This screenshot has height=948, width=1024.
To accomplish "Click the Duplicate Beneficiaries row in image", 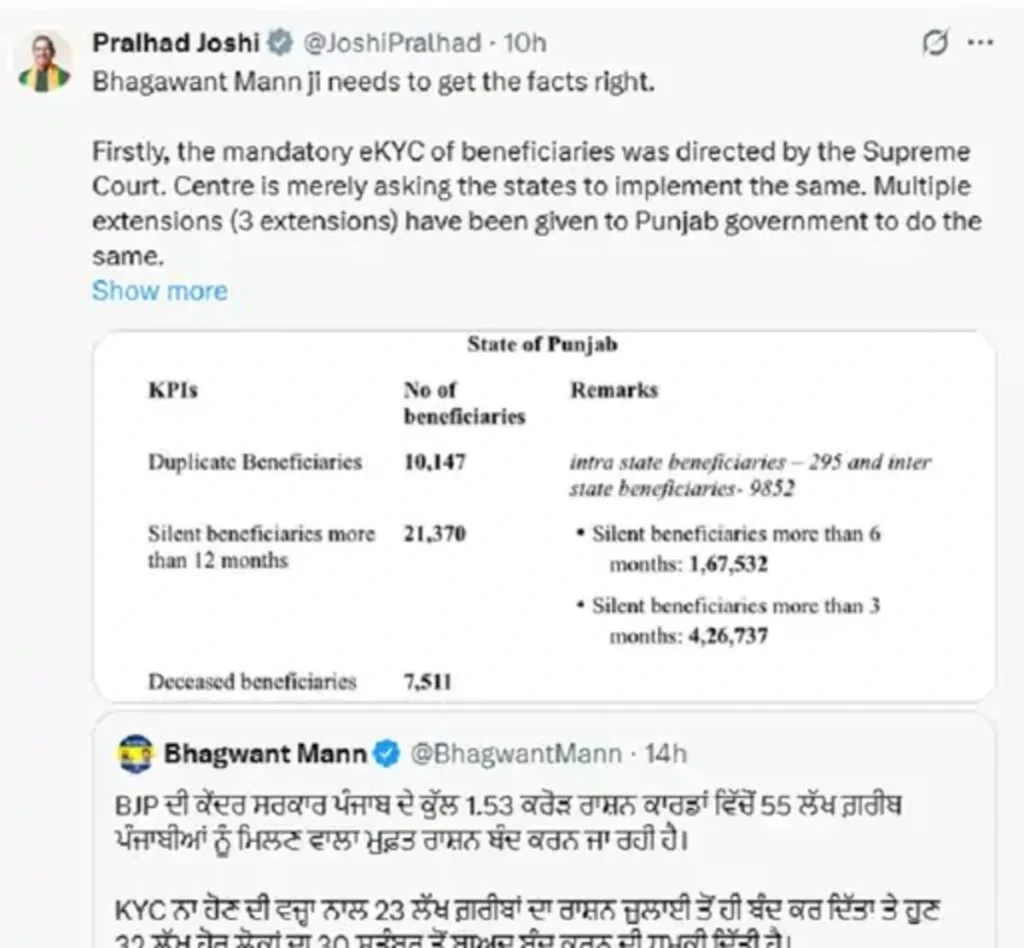I will (255, 462).
